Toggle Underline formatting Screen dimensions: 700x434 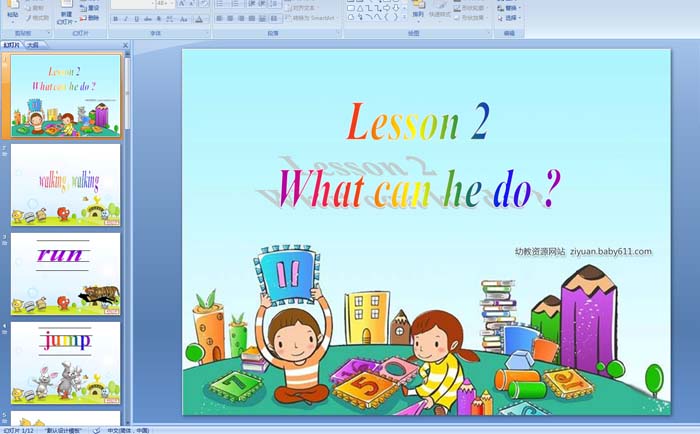(x=137, y=19)
